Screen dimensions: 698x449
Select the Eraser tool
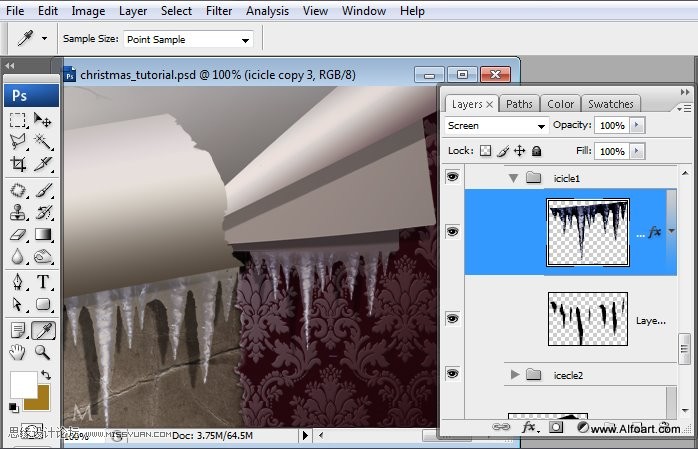18,235
